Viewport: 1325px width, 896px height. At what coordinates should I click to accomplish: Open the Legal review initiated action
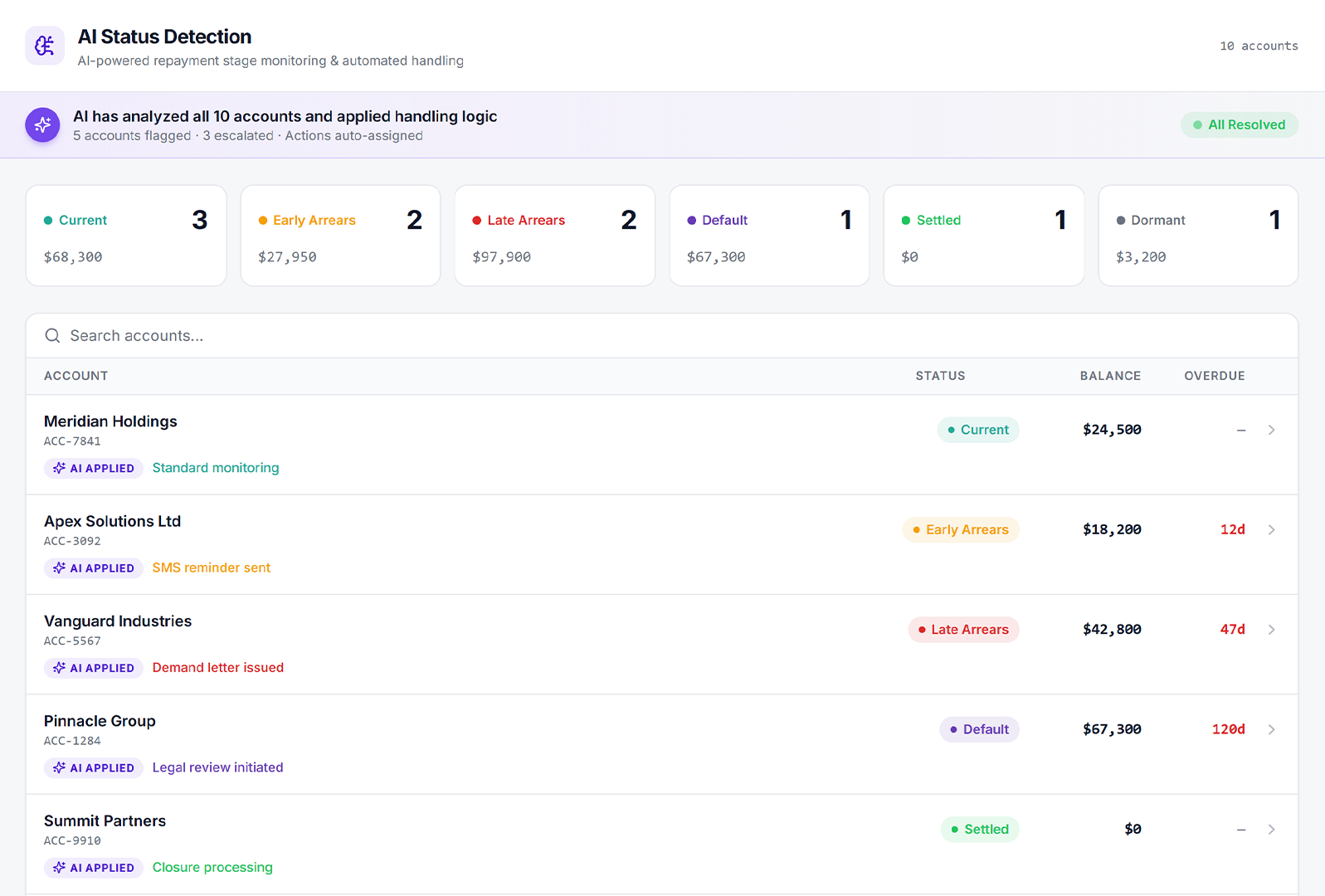coord(217,768)
